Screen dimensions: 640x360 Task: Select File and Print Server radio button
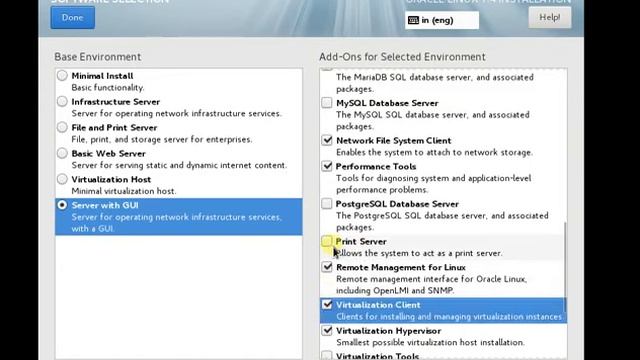(x=62, y=127)
